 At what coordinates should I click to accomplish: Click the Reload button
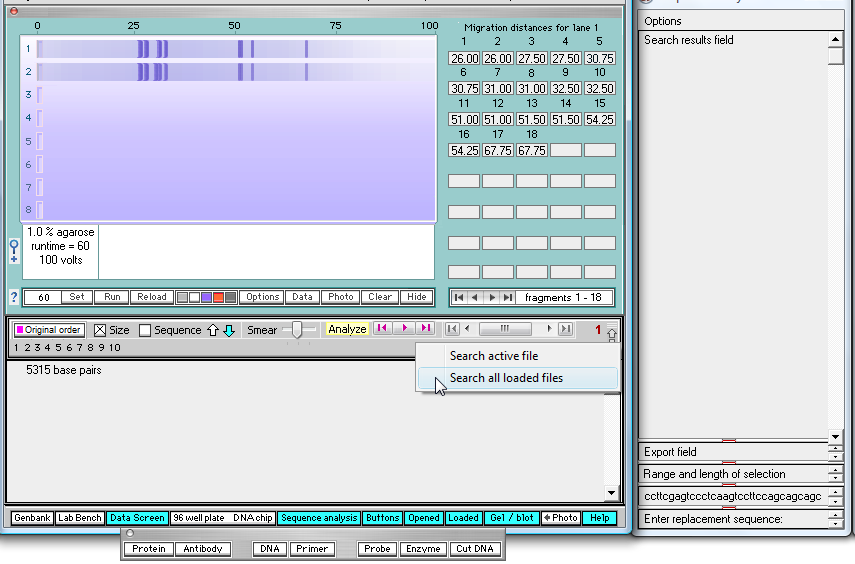(151, 297)
